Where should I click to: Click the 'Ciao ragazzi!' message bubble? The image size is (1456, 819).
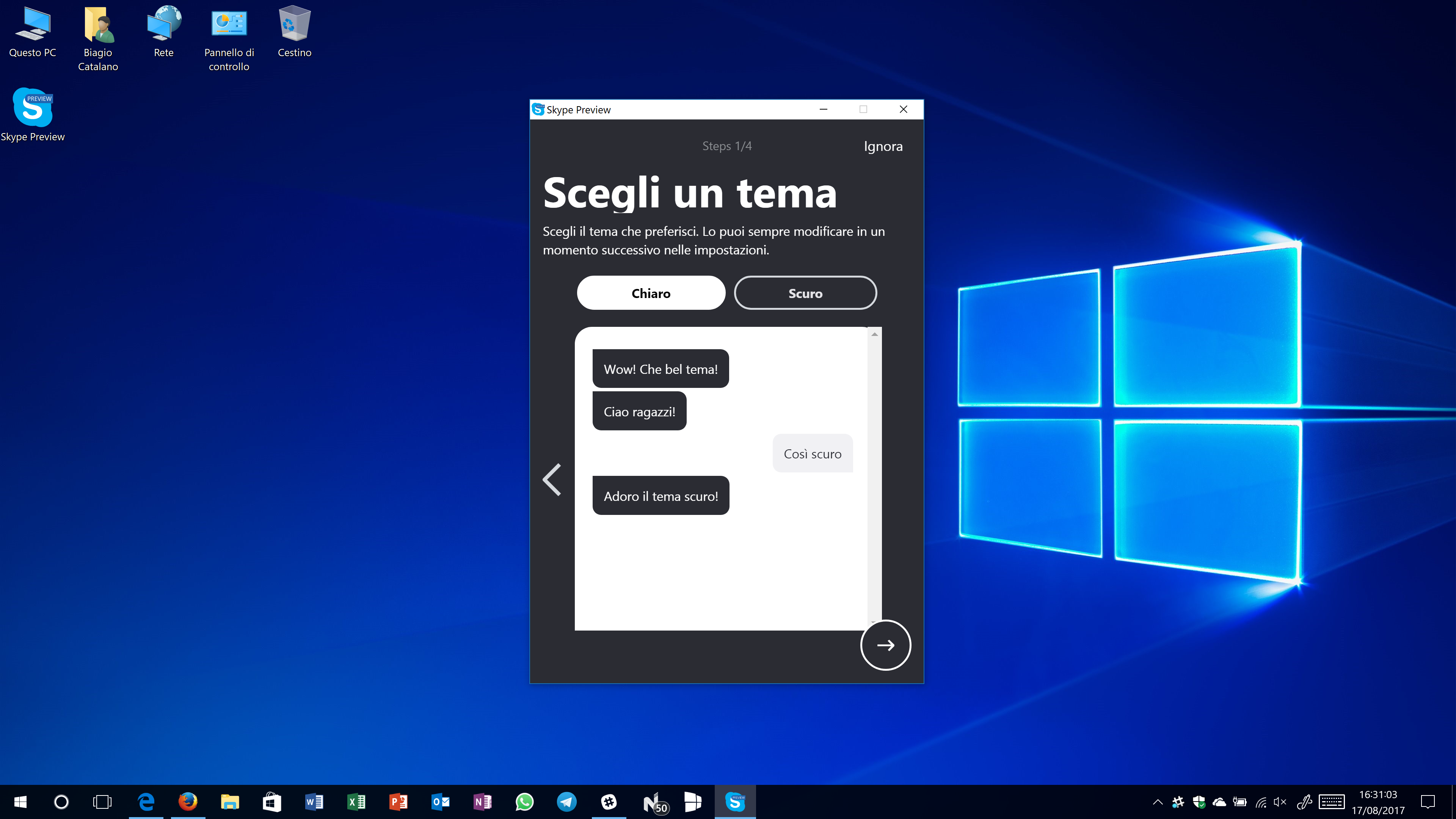(639, 411)
